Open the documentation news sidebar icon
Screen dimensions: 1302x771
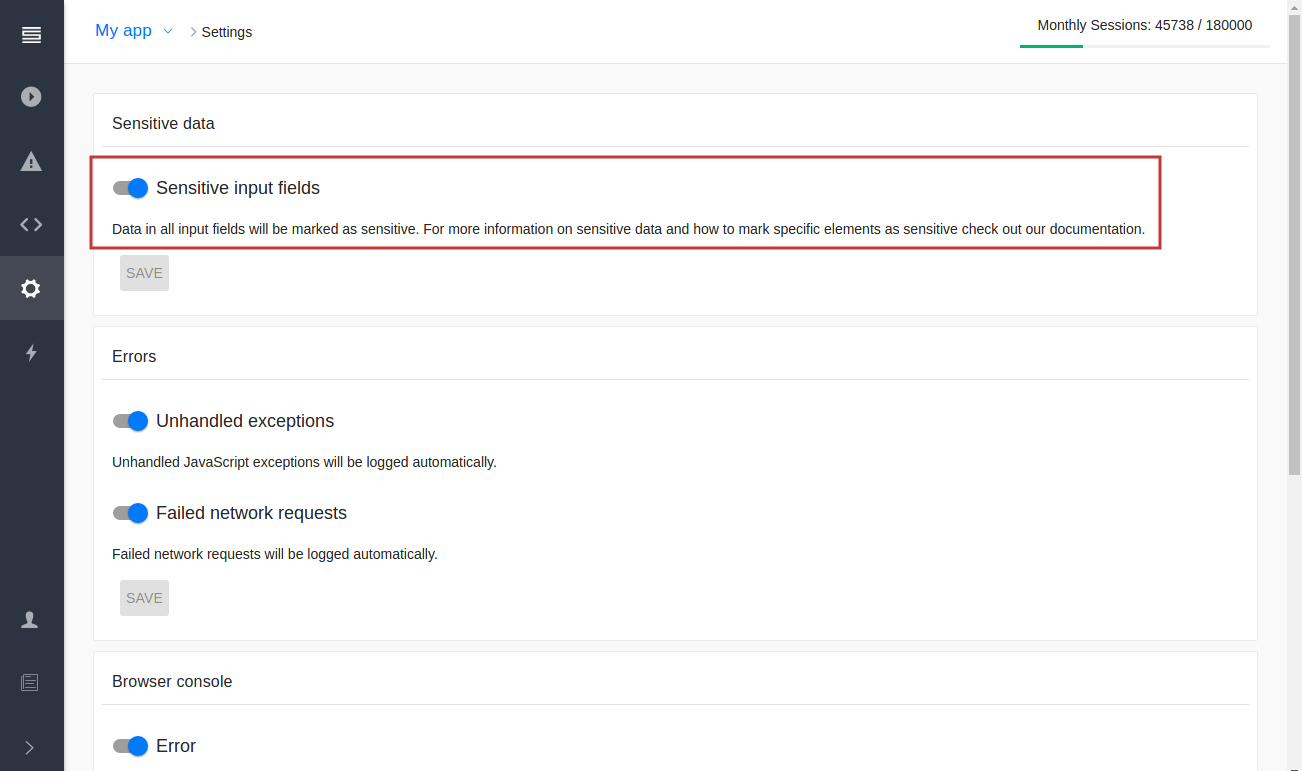click(30, 683)
